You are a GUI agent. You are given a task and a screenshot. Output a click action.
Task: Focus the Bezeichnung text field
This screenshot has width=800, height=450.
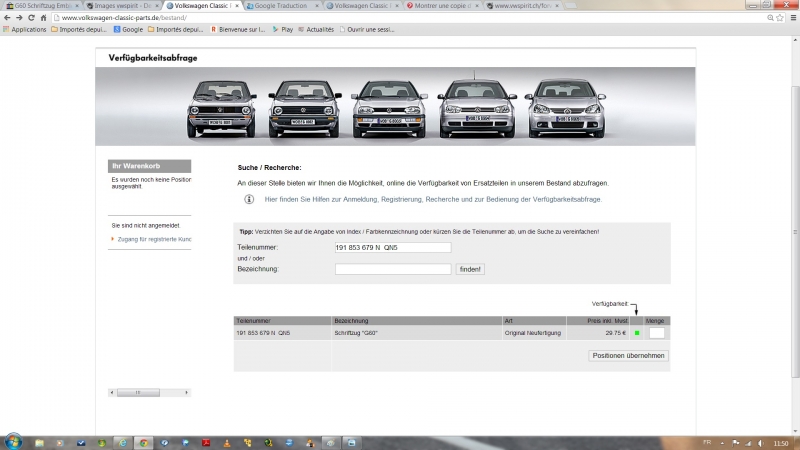(x=393, y=269)
